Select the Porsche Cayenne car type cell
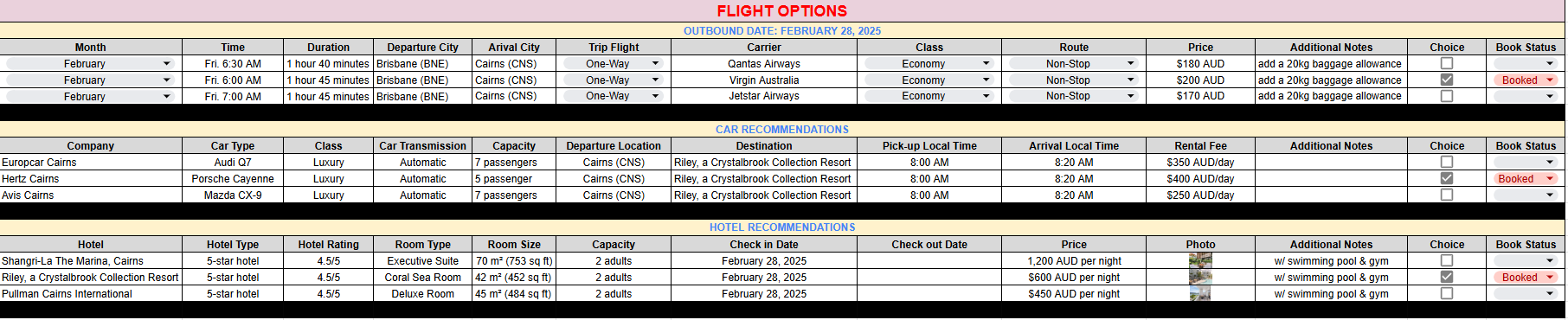This screenshot has height=320, width=1568. [x=233, y=179]
